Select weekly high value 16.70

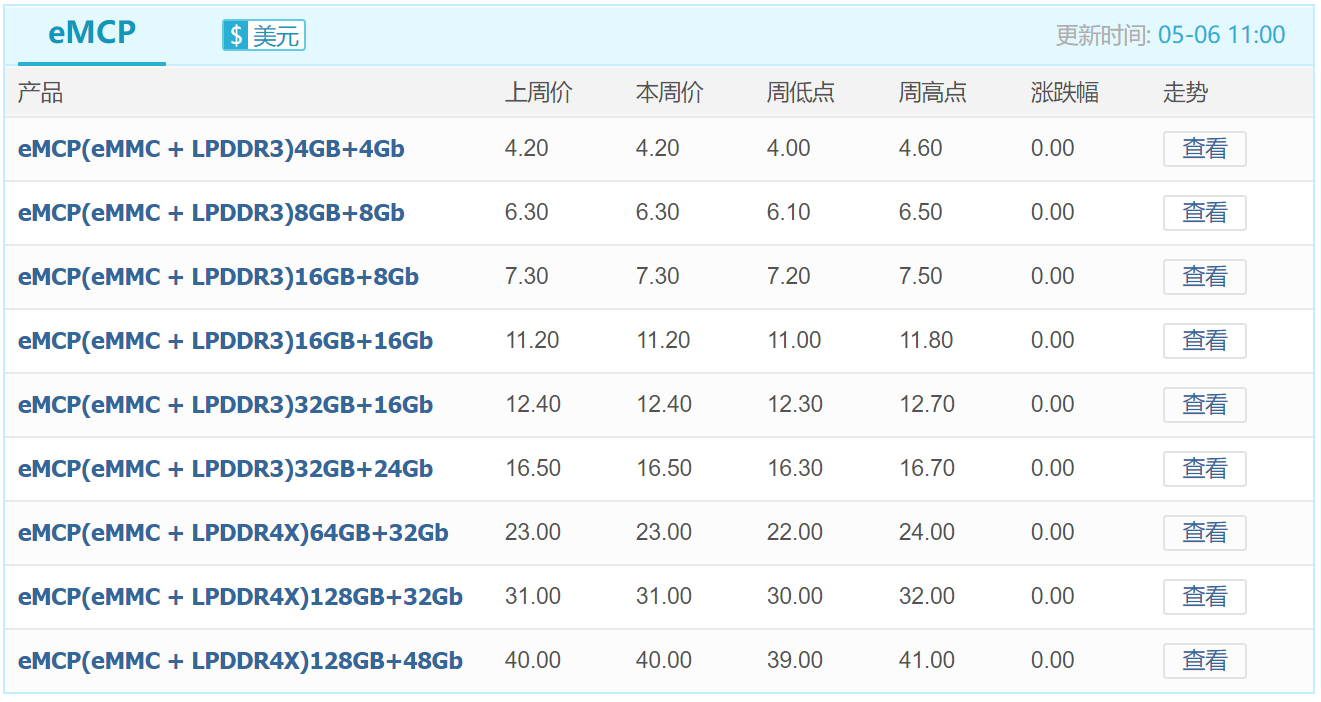pos(927,468)
